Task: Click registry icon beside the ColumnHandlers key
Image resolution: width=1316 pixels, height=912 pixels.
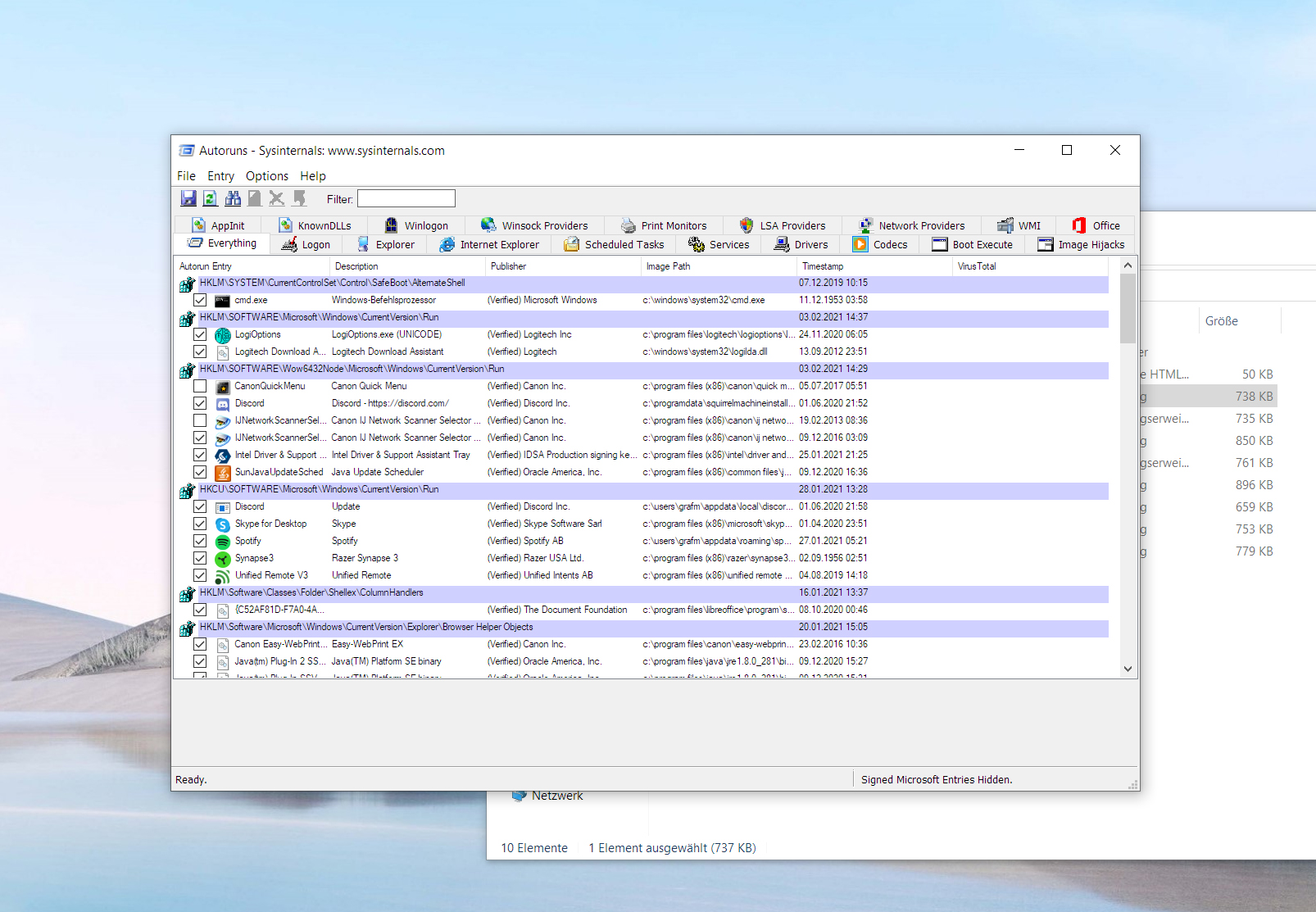Action: click(x=187, y=594)
